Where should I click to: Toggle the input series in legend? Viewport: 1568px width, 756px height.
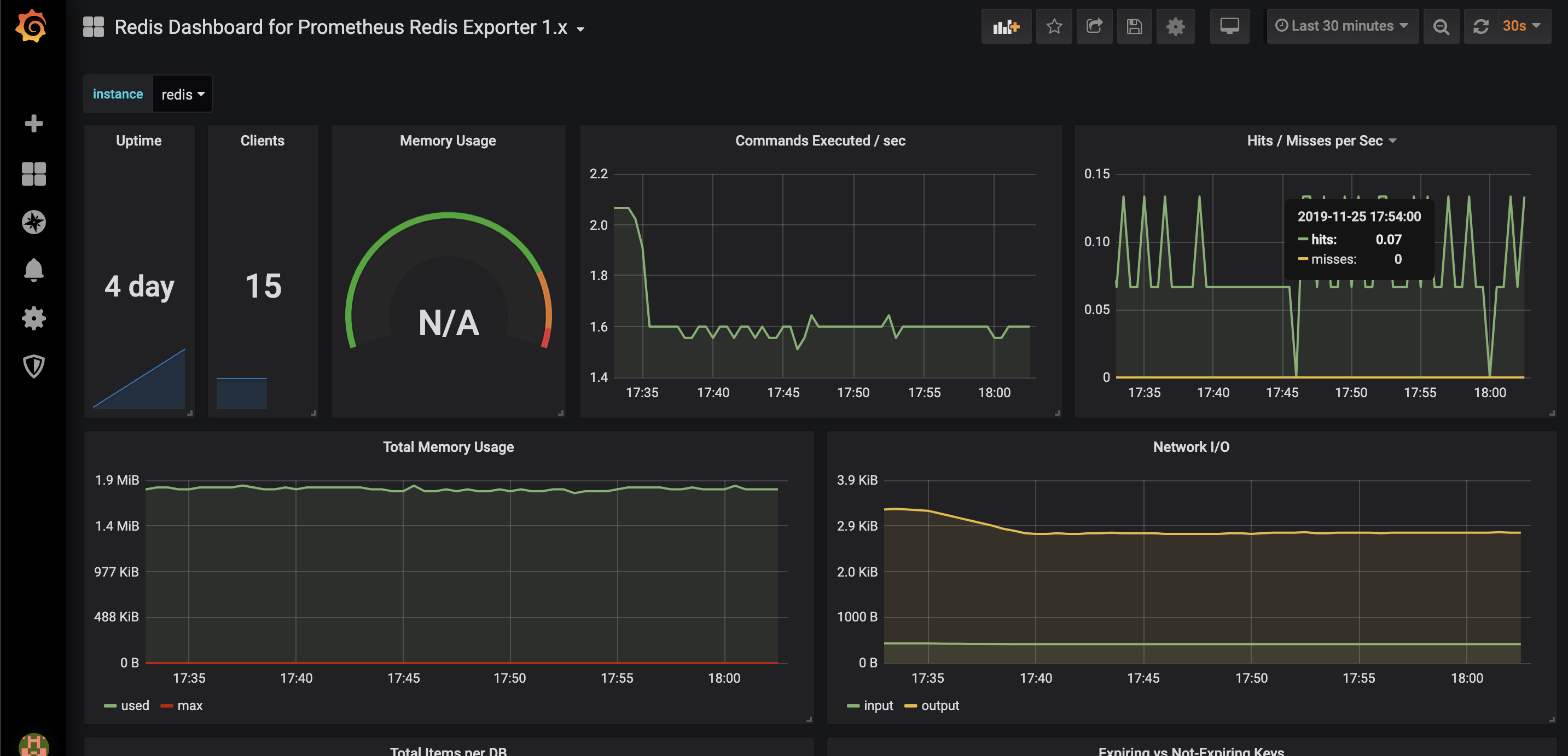[870, 706]
